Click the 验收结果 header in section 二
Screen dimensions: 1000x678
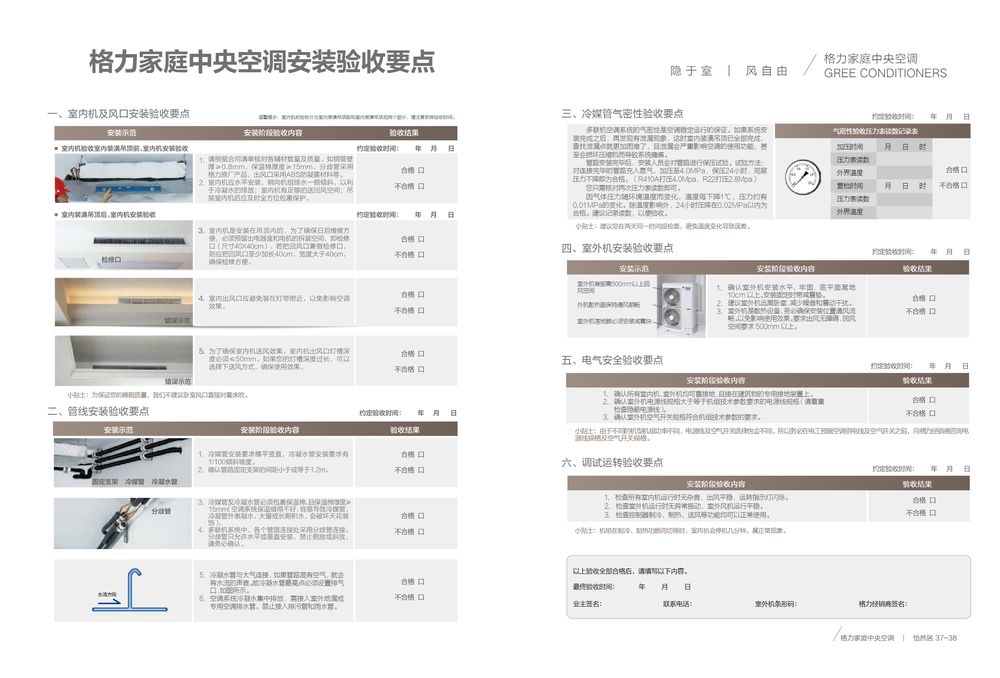(x=405, y=430)
